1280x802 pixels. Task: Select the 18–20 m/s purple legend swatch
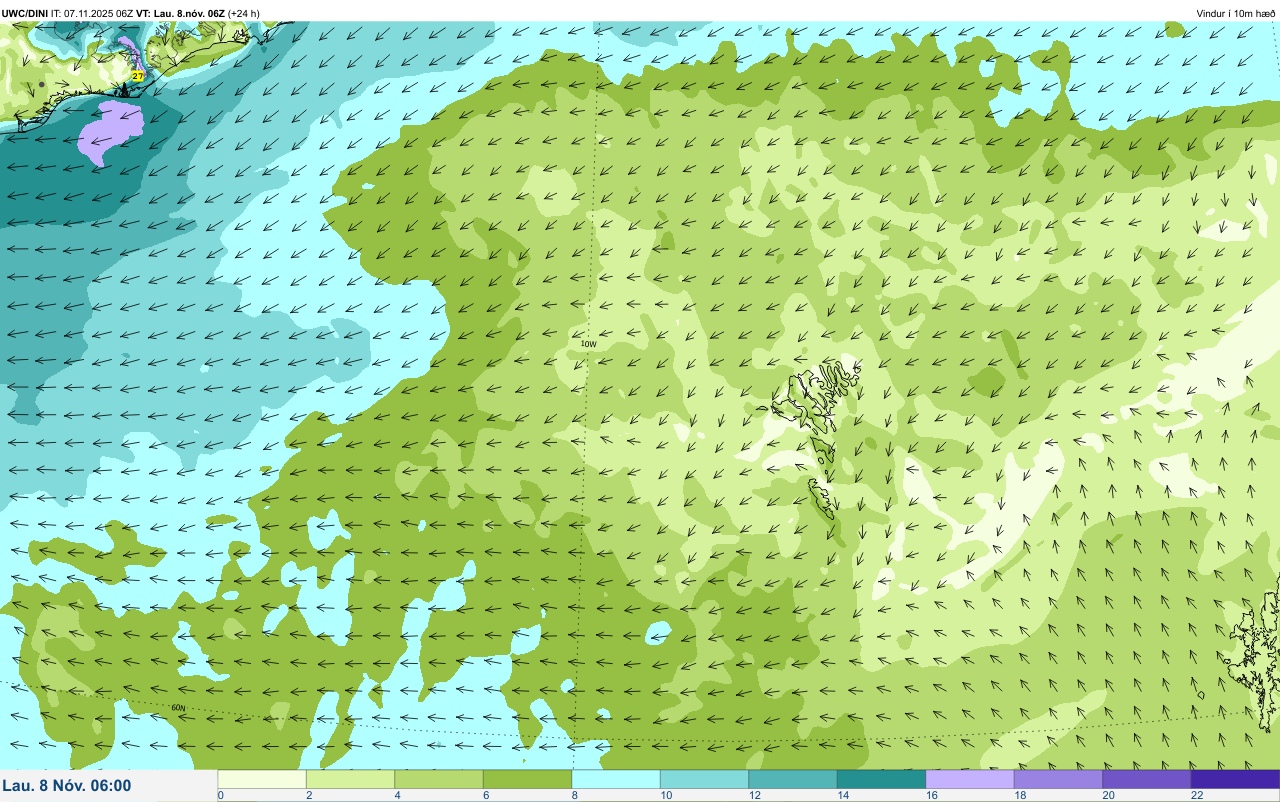(1058, 779)
